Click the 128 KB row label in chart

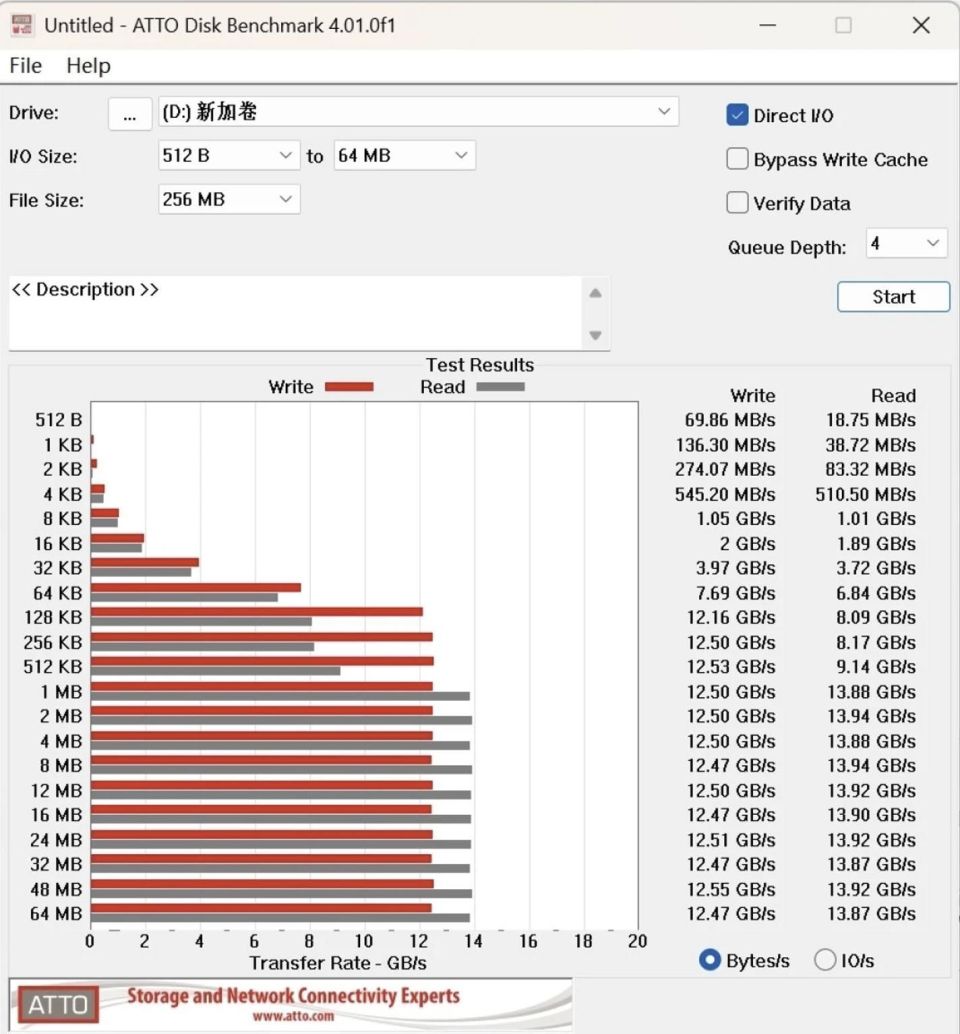pyautogui.click(x=53, y=618)
